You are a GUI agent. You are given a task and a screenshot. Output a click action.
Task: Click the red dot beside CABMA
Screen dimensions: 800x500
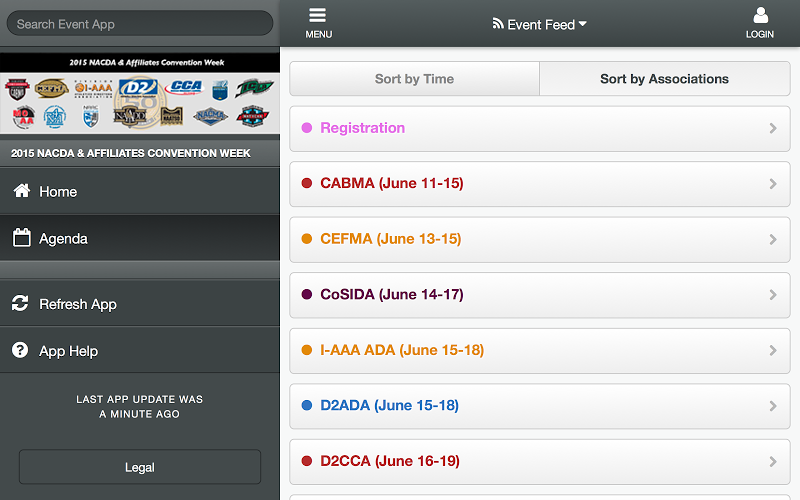click(307, 183)
